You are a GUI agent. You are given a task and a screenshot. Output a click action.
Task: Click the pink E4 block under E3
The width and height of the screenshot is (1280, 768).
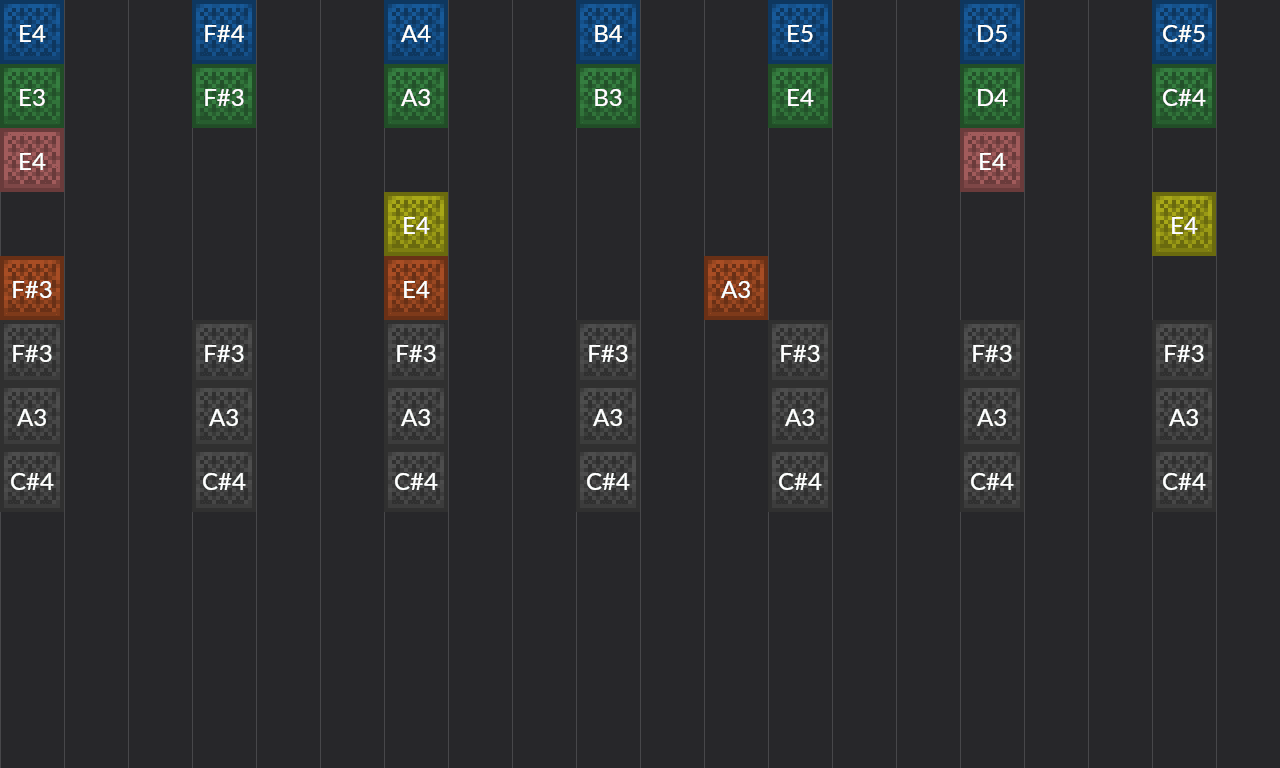point(32,160)
